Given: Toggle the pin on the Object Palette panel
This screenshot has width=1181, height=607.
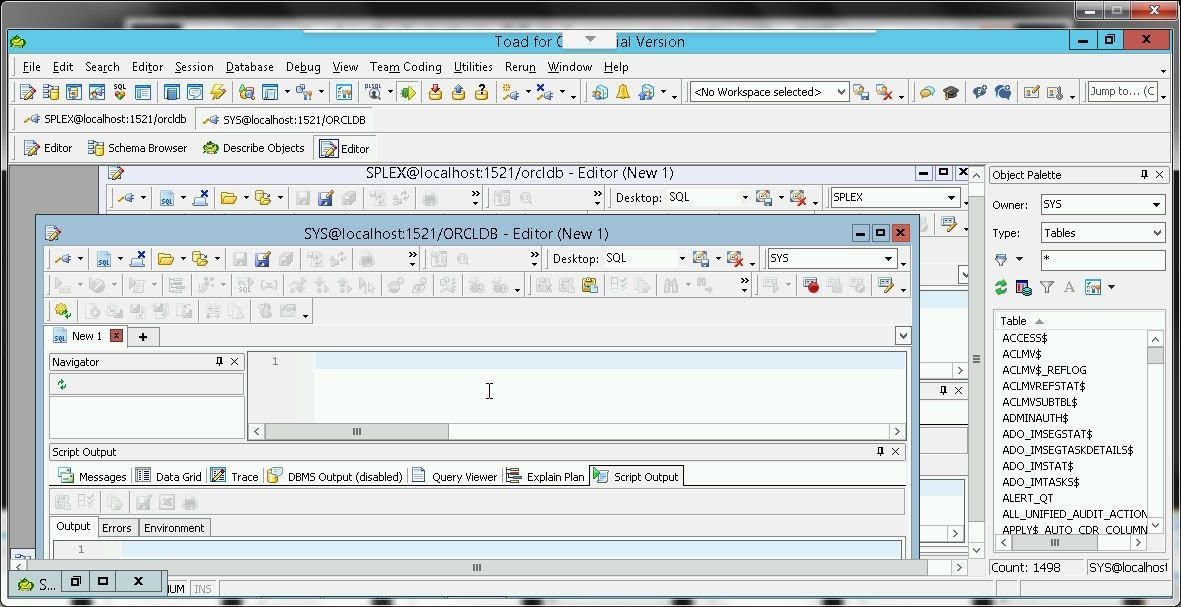Looking at the screenshot, I should point(1144,175).
